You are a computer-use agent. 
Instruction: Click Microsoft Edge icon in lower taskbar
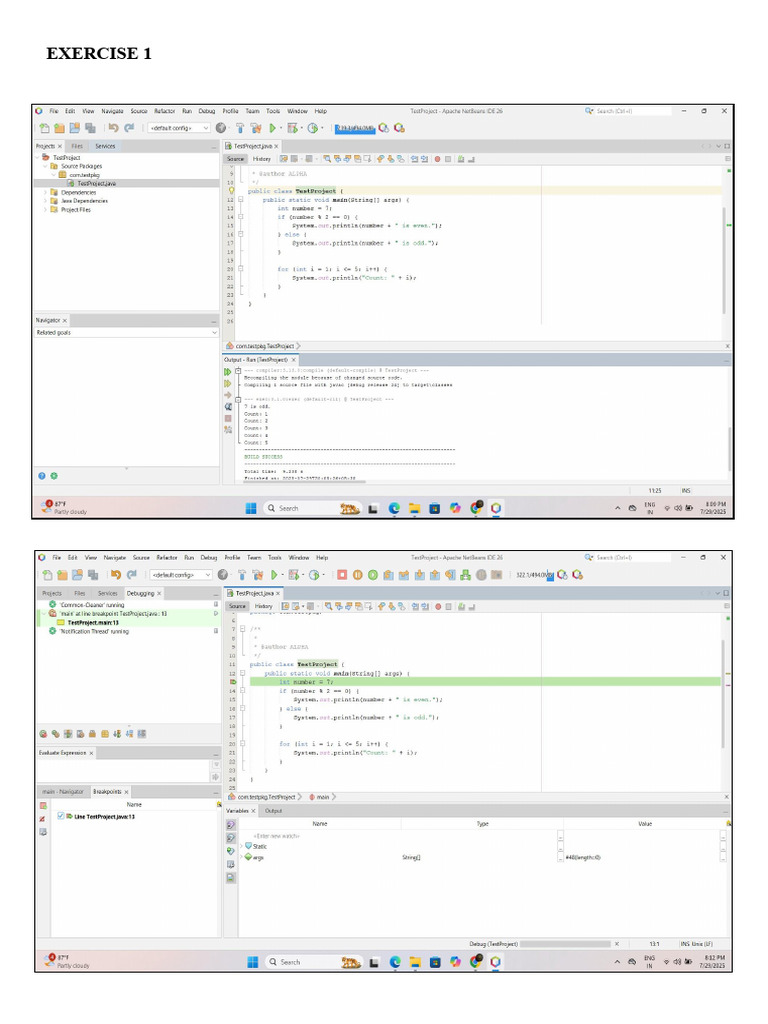(x=394, y=962)
